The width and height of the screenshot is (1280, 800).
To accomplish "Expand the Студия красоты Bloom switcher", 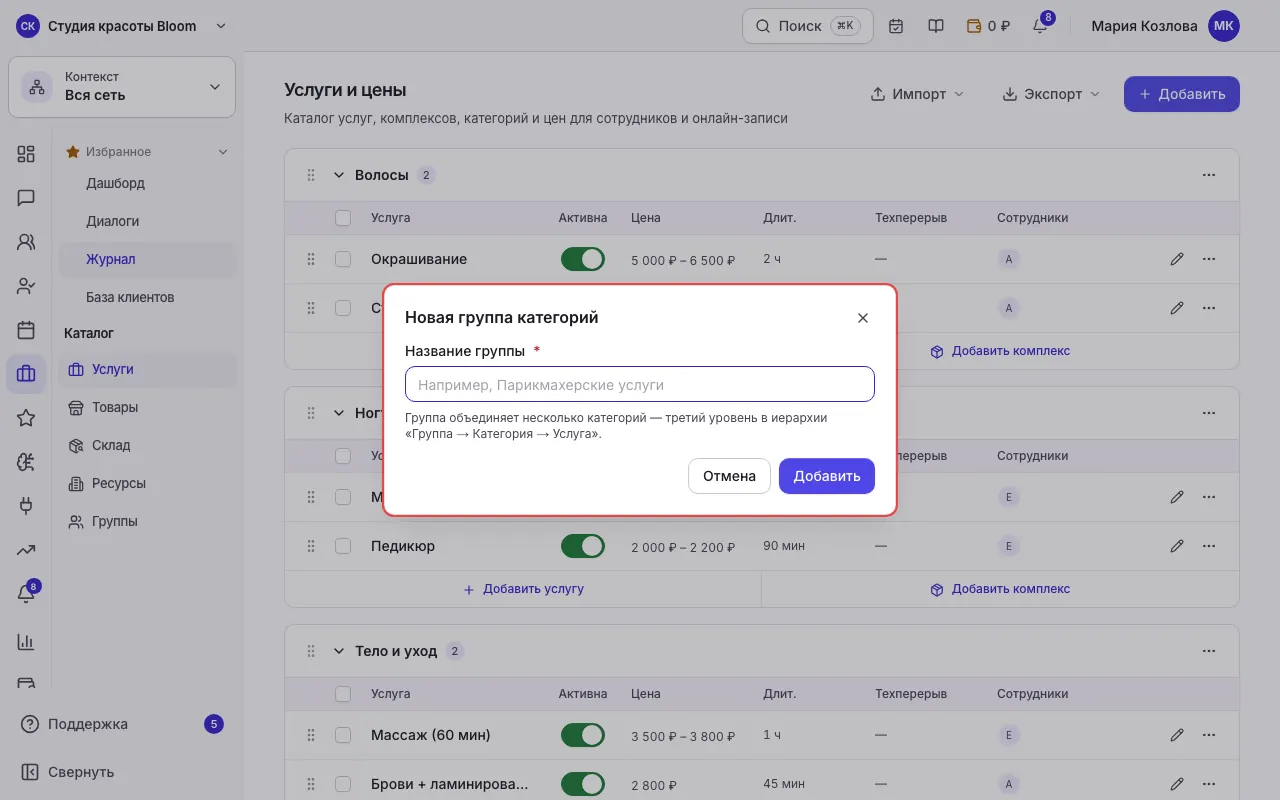I will click(x=122, y=26).
